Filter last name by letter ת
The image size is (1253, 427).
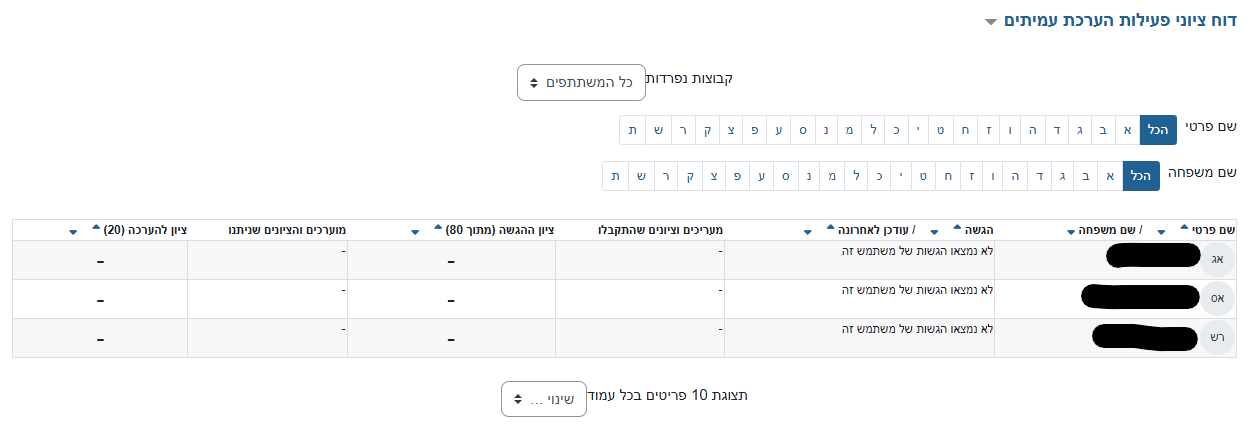click(x=616, y=176)
